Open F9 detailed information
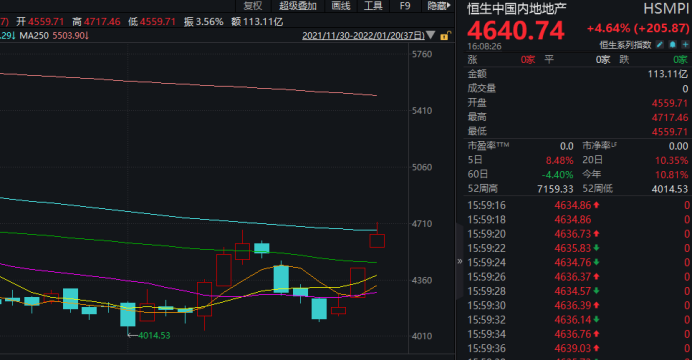The image size is (693, 361). click(x=405, y=6)
